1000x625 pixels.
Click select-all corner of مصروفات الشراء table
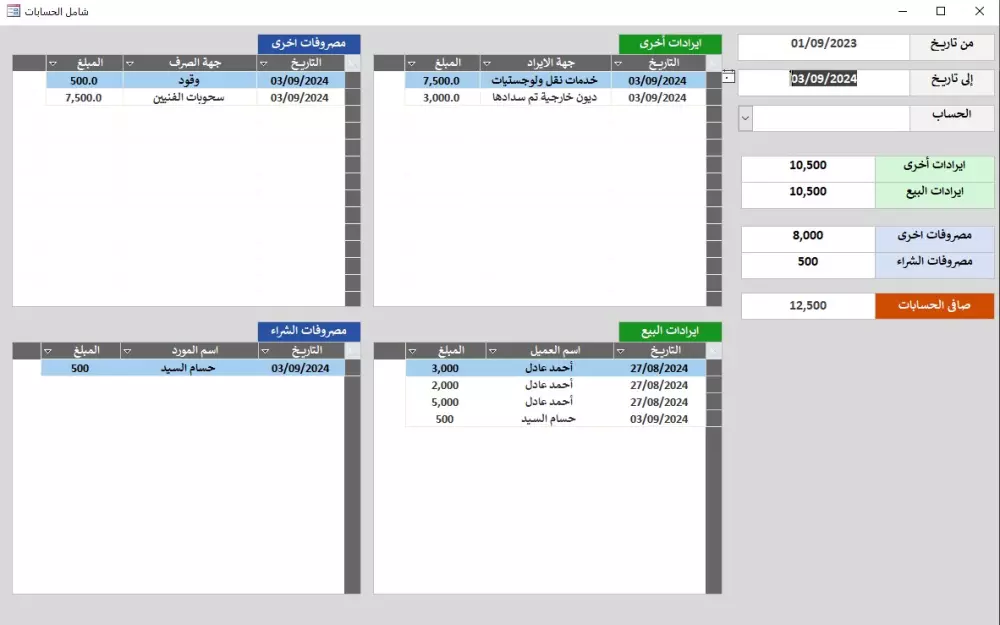coord(353,350)
